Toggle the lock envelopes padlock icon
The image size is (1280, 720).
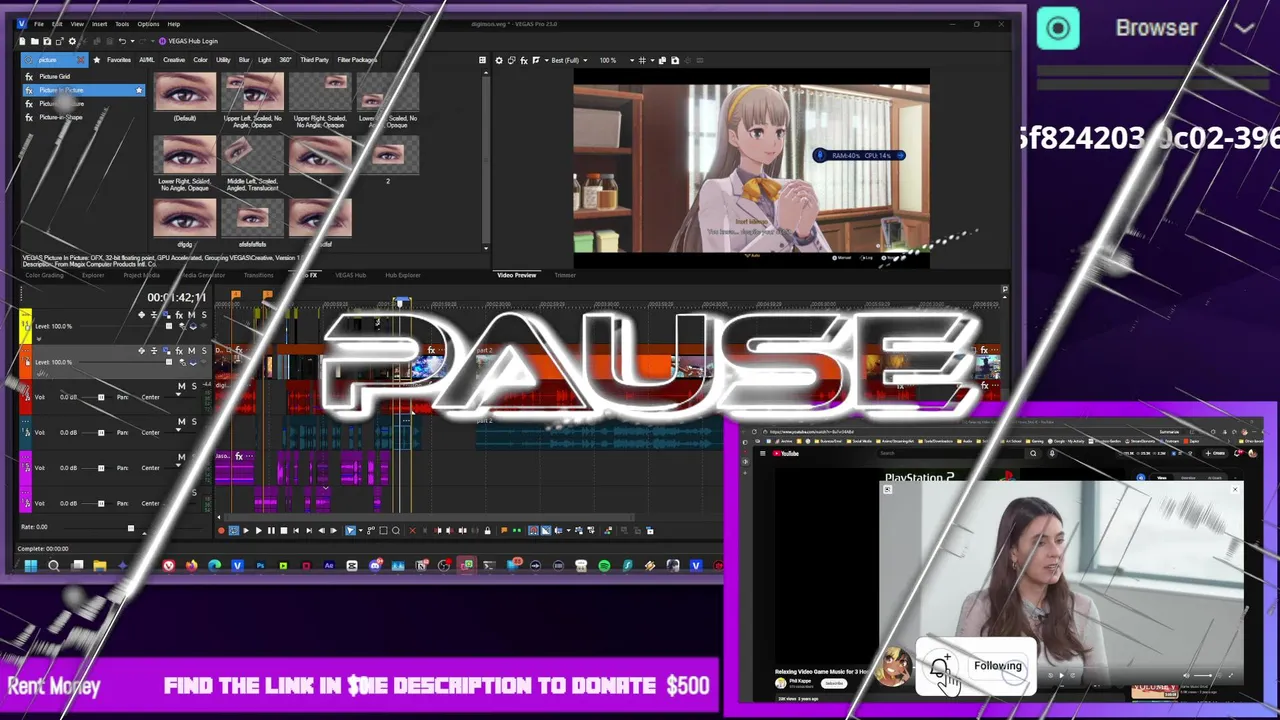[x=488, y=530]
